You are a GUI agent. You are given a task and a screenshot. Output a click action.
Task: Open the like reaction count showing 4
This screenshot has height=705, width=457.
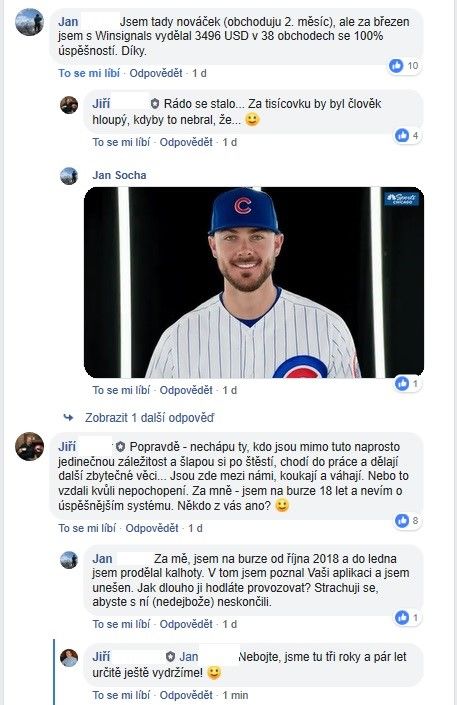click(x=407, y=135)
